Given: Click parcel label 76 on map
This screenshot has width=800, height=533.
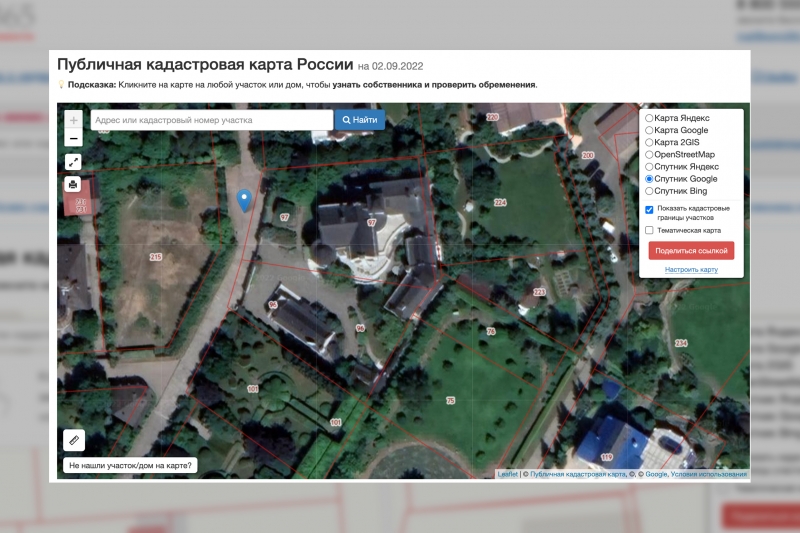Looking at the screenshot, I should tap(491, 332).
